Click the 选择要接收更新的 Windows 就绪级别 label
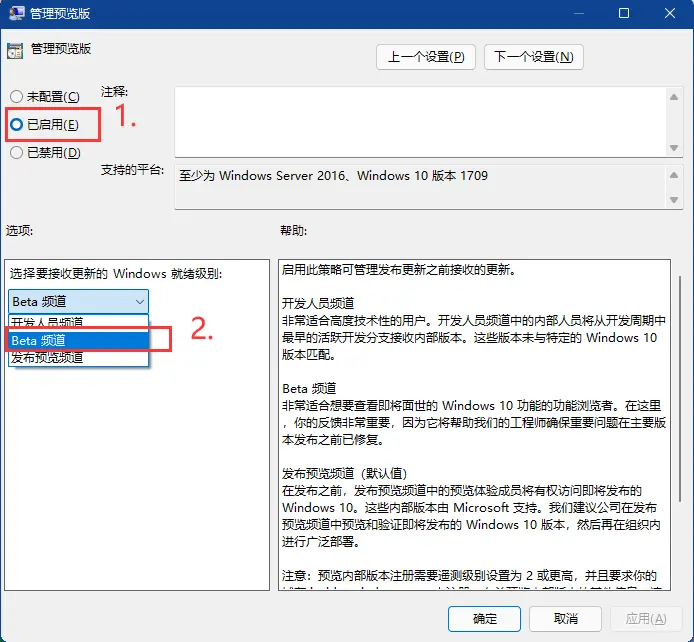 coord(116,274)
